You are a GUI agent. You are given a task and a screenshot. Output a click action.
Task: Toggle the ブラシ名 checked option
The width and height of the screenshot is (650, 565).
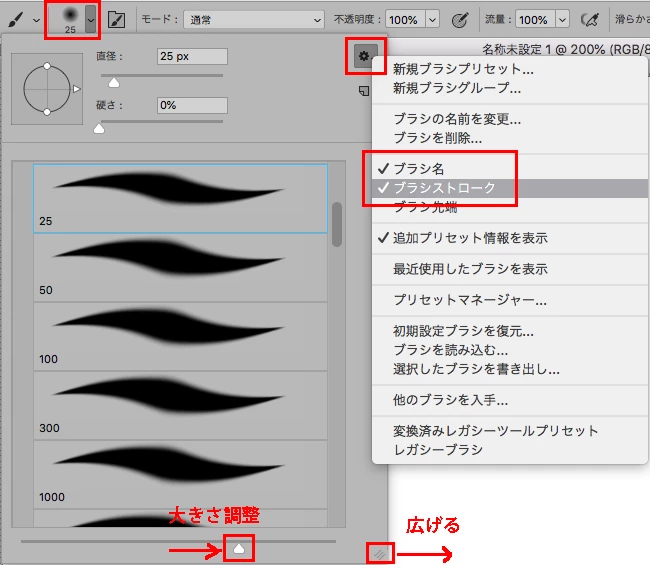click(x=510, y=169)
